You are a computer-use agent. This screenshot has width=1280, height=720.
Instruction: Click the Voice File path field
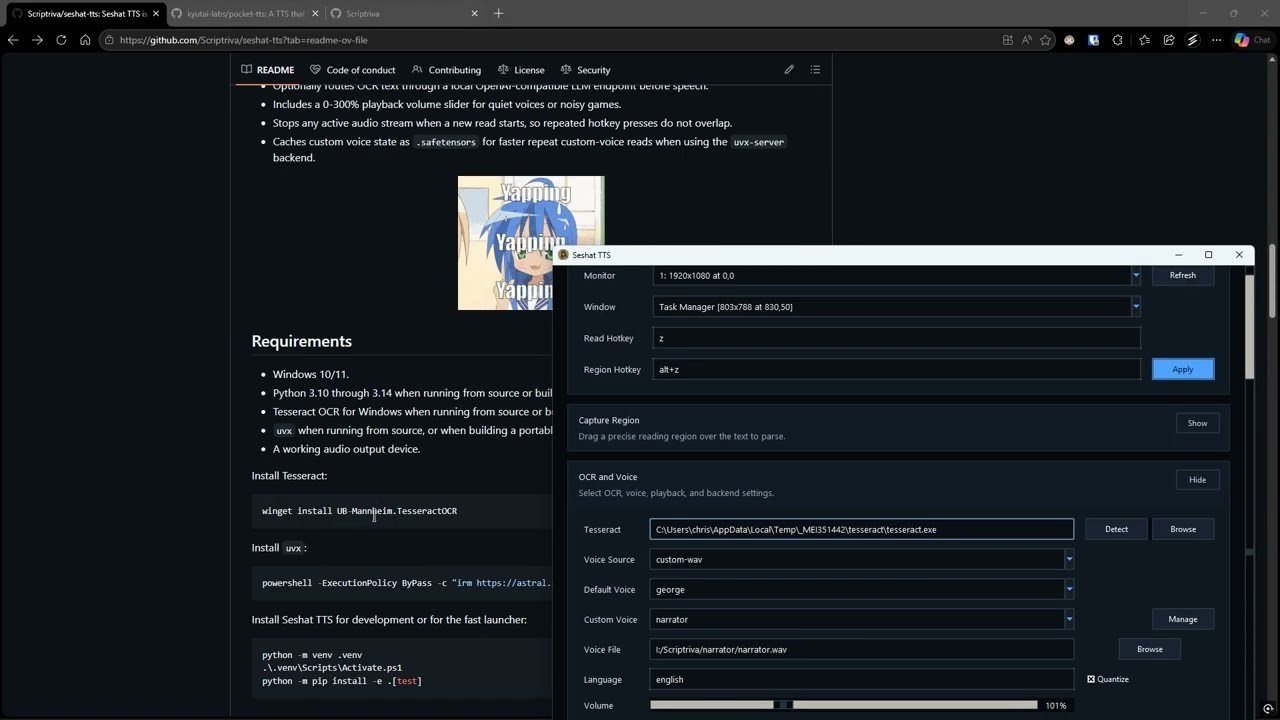[861, 649]
